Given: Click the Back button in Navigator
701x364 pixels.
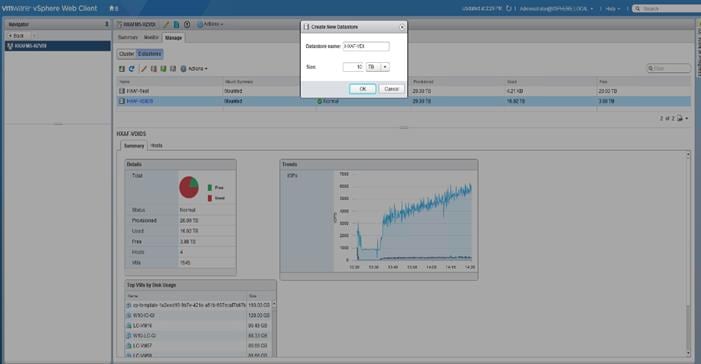Looking at the screenshot, I should pyautogui.click(x=17, y=36).
